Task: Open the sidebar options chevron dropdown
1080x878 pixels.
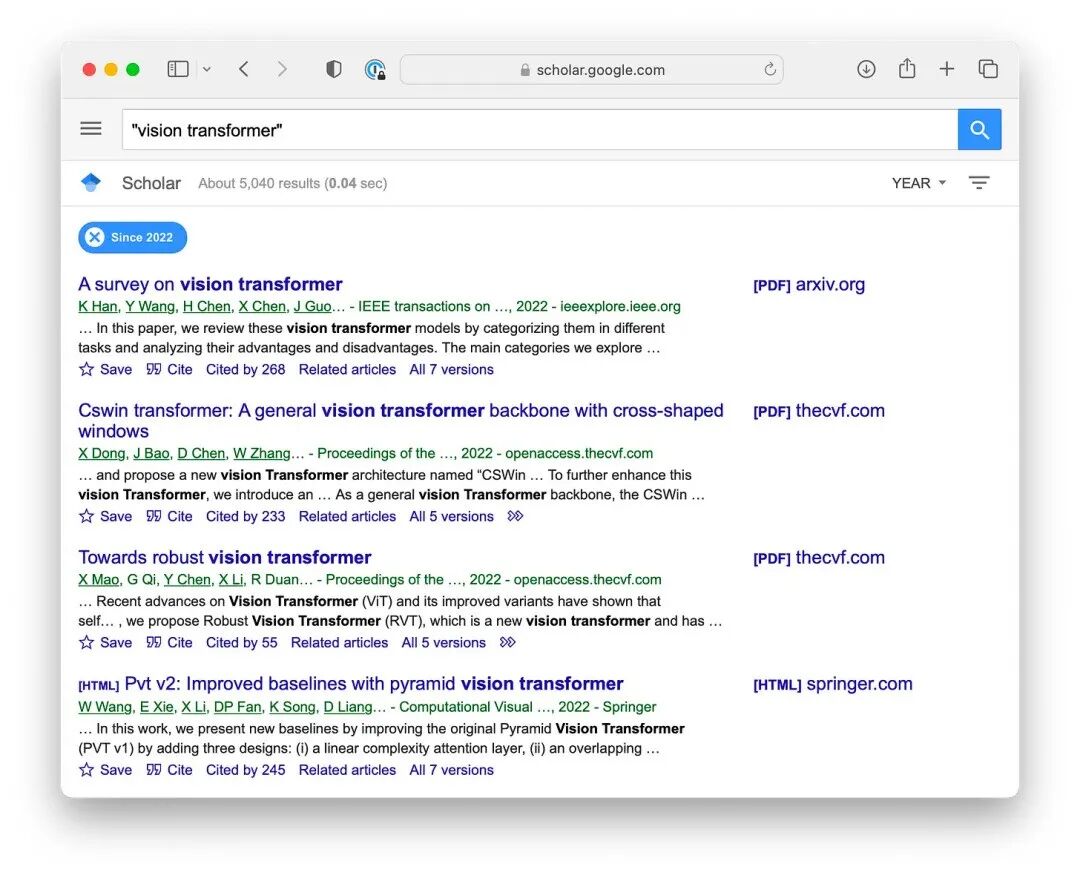Action: click(207, 70)
